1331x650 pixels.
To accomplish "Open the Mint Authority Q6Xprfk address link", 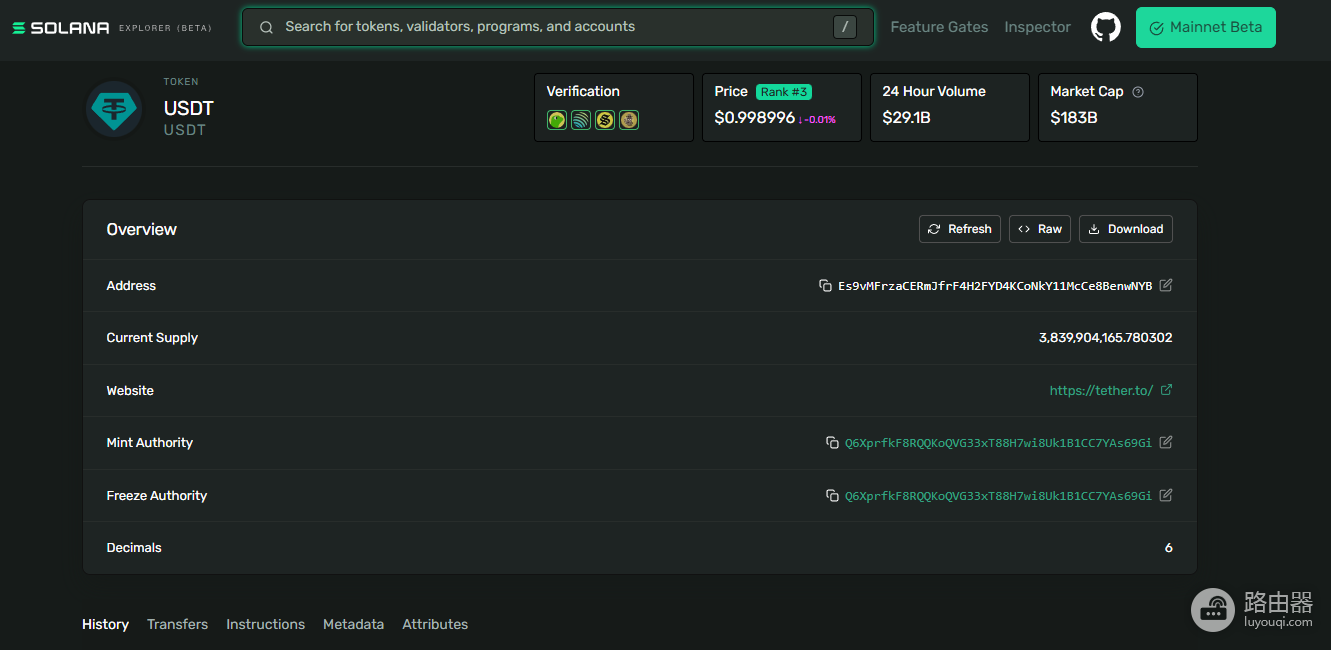I will [x=998, y=442].
